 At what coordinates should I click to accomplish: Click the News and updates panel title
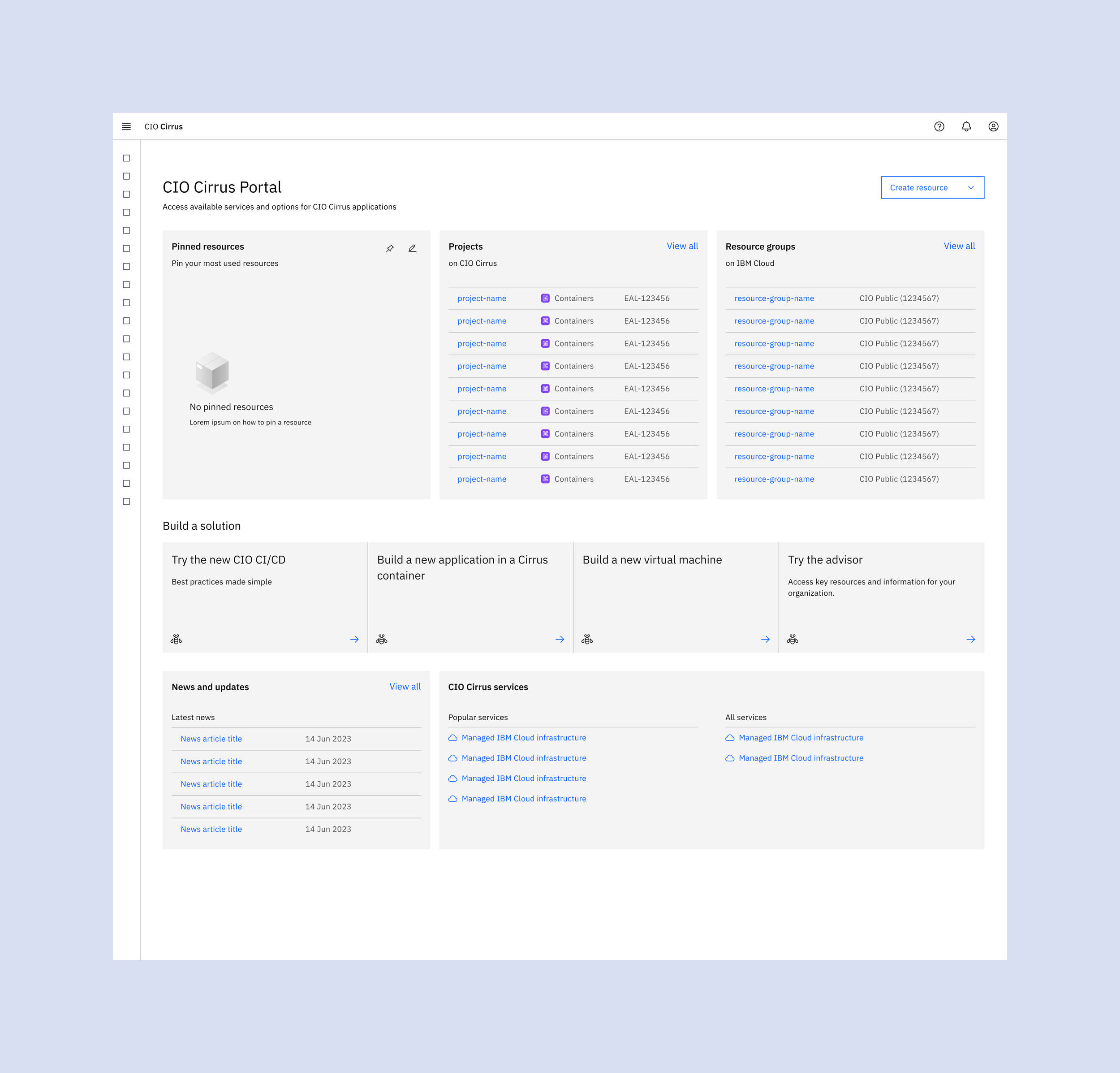[x=210, y=687]
